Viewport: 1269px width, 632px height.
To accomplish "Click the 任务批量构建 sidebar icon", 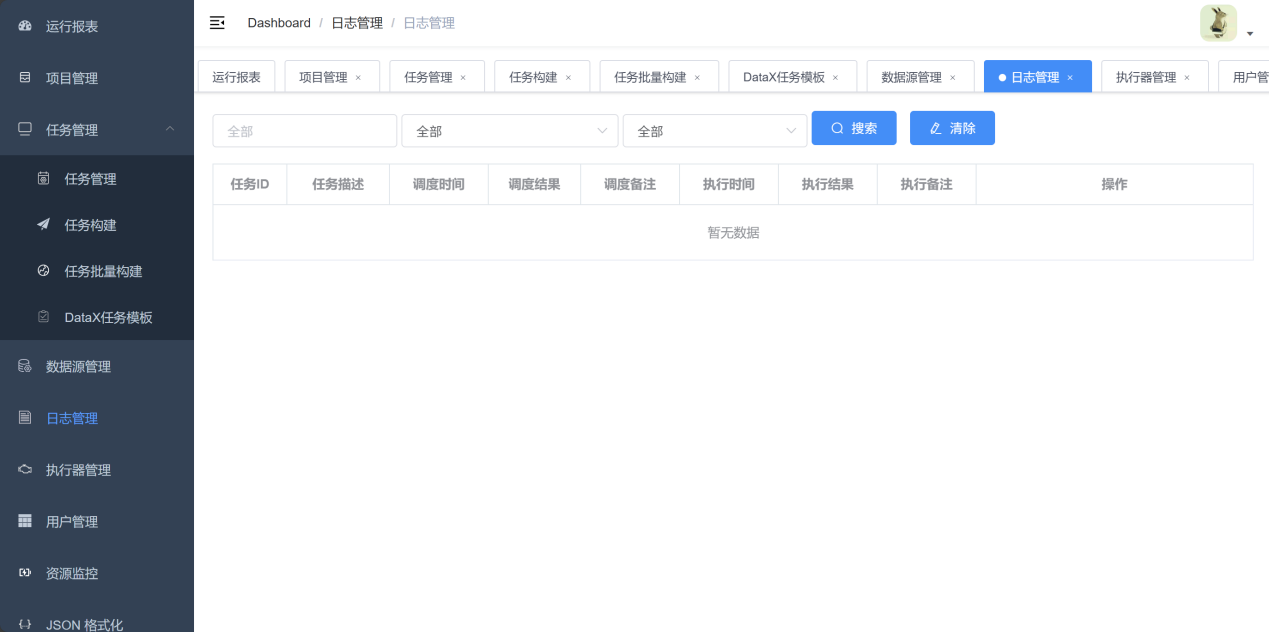I will click(x=43, y=271).
